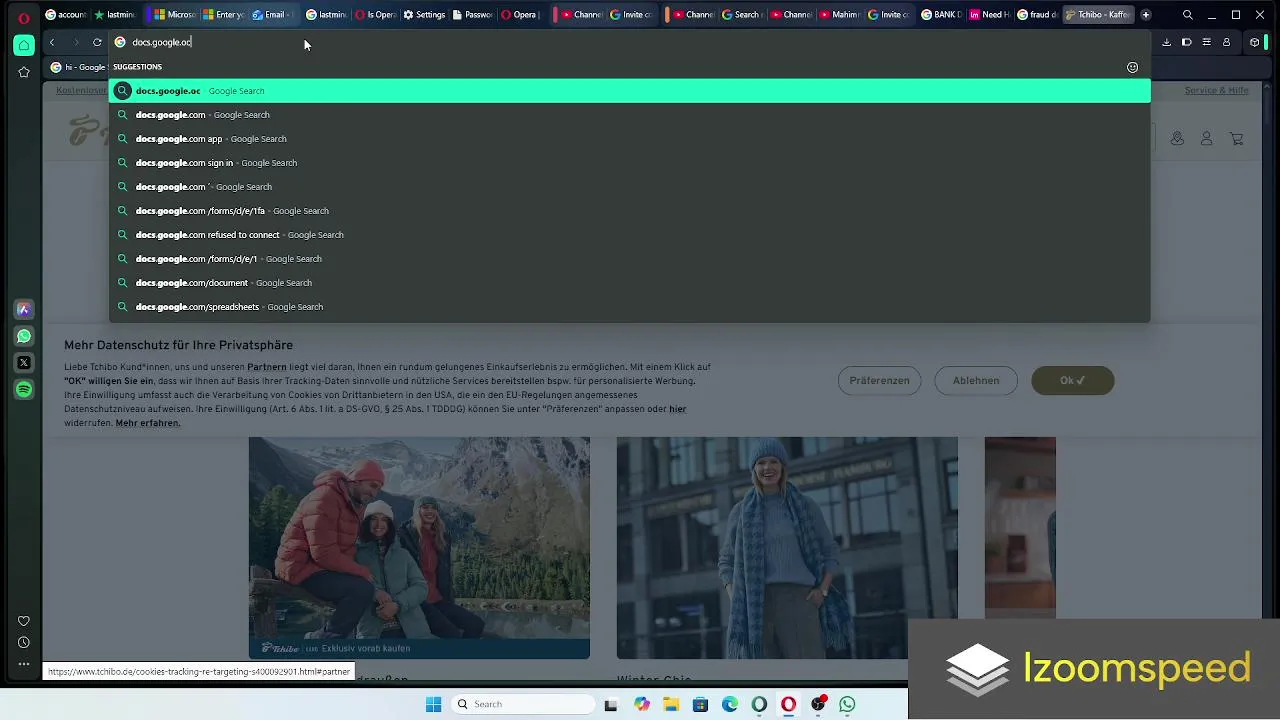This screenshot has height=720, width=1280.
Task: Open the Tchibo store finder icon
Action: pyautogui.click(x=1177, y=139)
